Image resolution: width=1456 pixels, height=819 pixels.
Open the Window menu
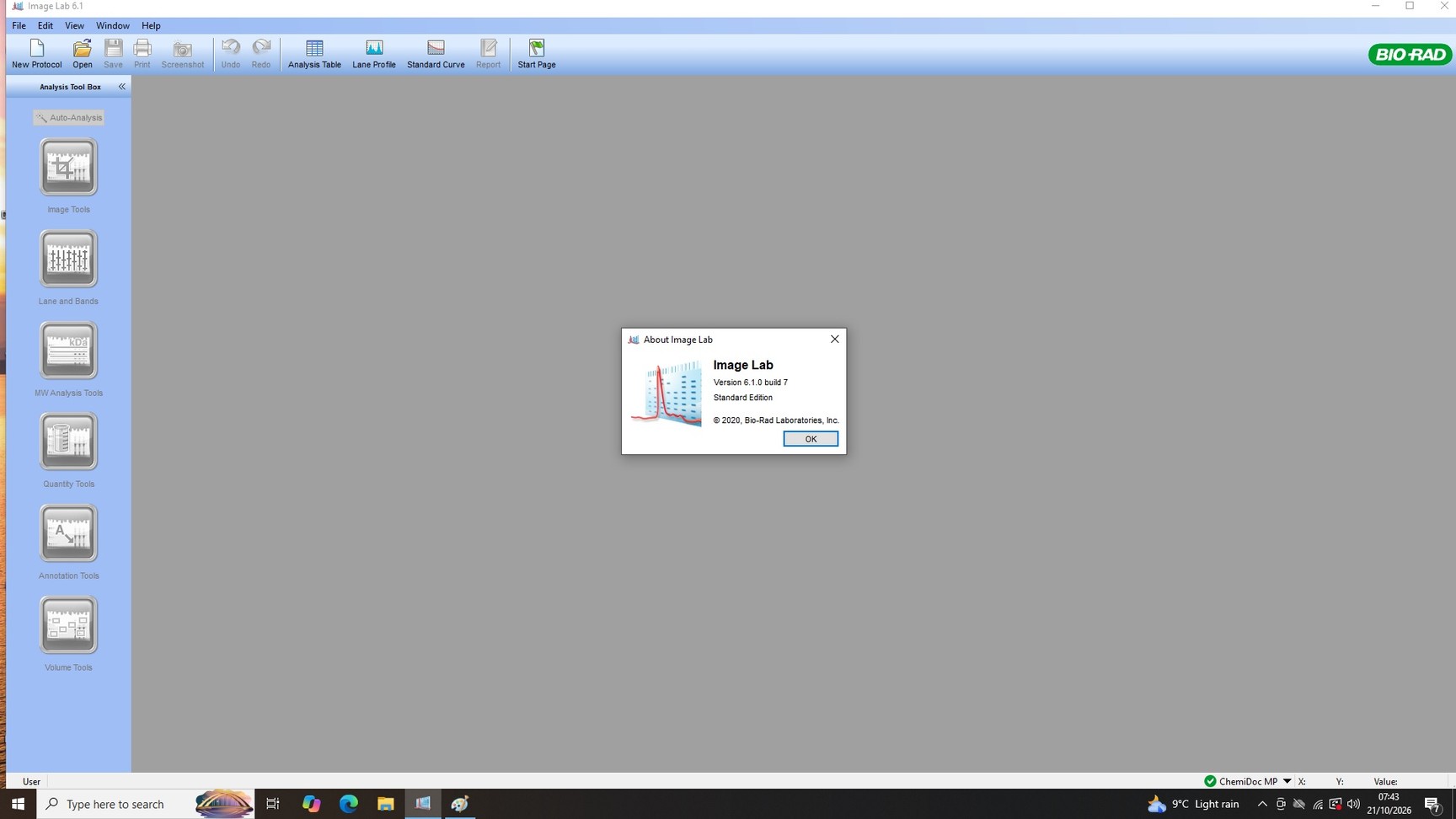click(x=113, y=26)
